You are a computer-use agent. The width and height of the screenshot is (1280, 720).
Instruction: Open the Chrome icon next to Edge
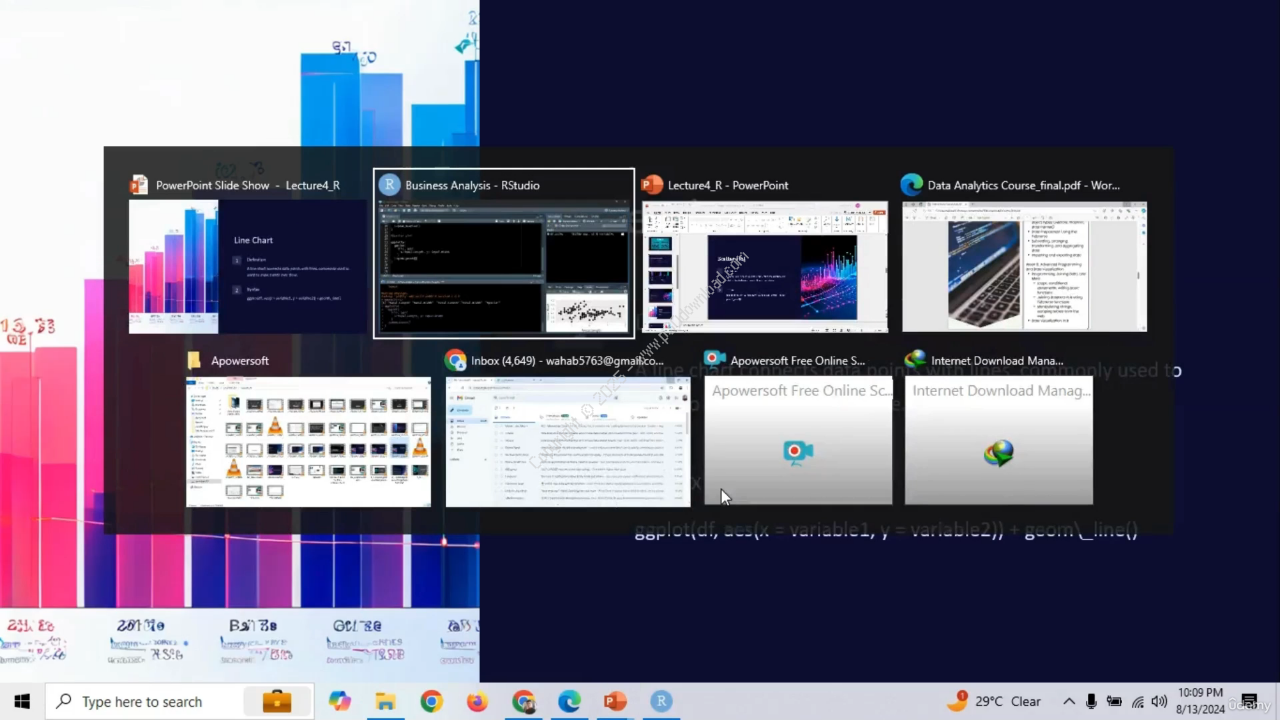[x=523, y=702]
